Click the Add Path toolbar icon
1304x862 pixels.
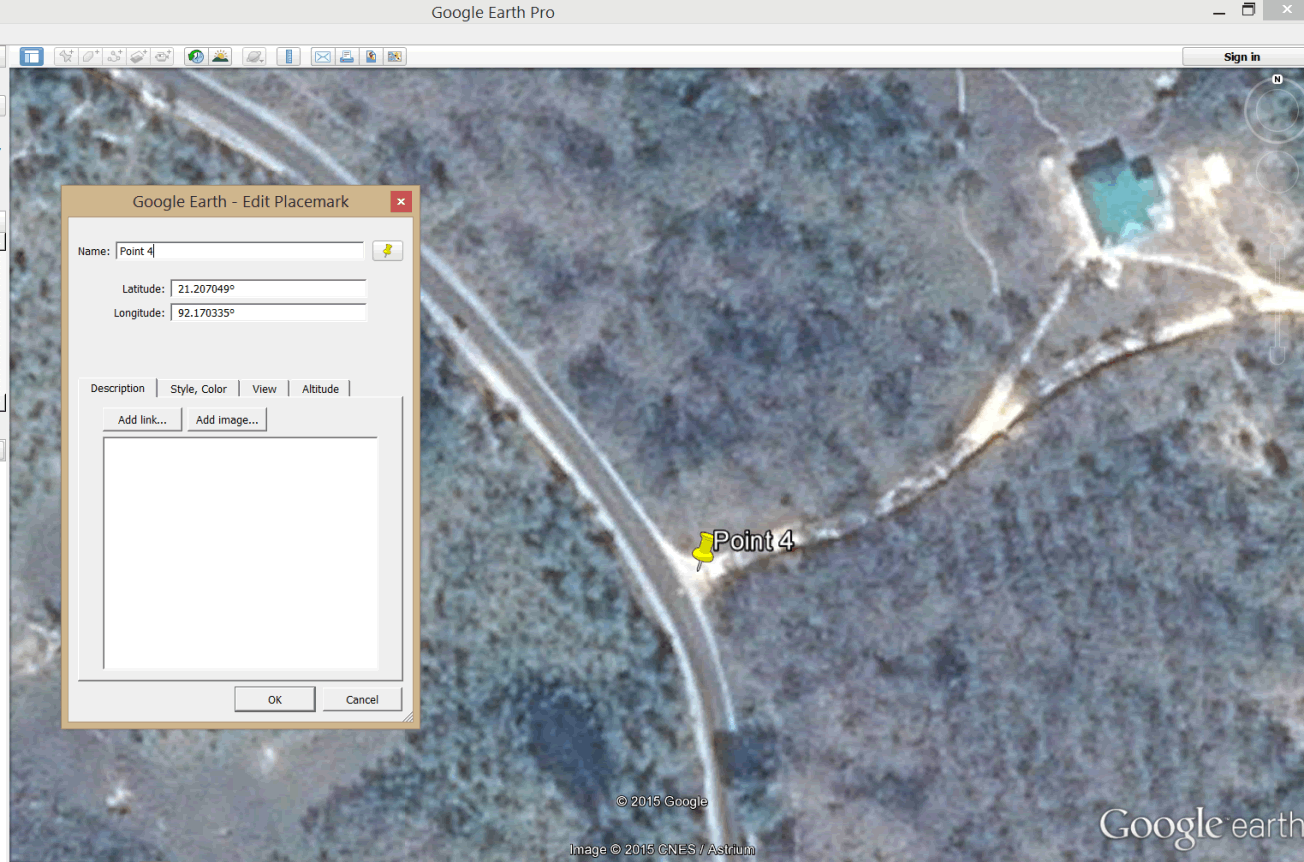click(114, 56)
